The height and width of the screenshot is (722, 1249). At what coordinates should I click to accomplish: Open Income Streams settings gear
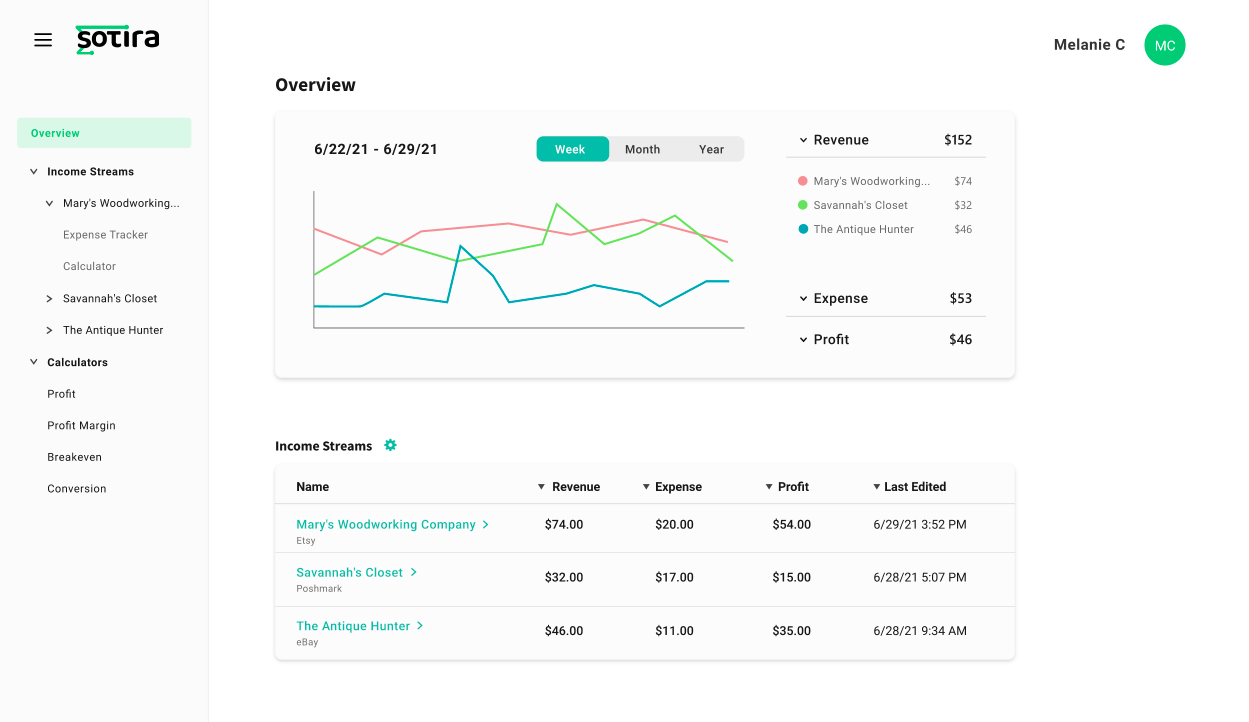coord(391,445)
